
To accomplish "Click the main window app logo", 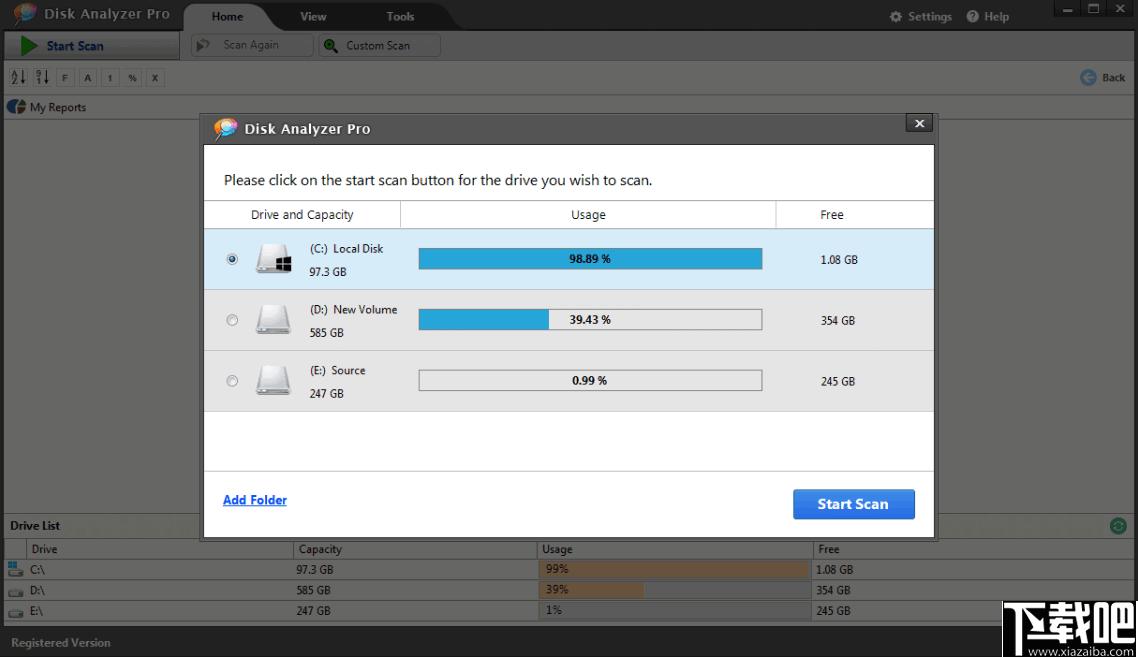I will coord(25,14).
